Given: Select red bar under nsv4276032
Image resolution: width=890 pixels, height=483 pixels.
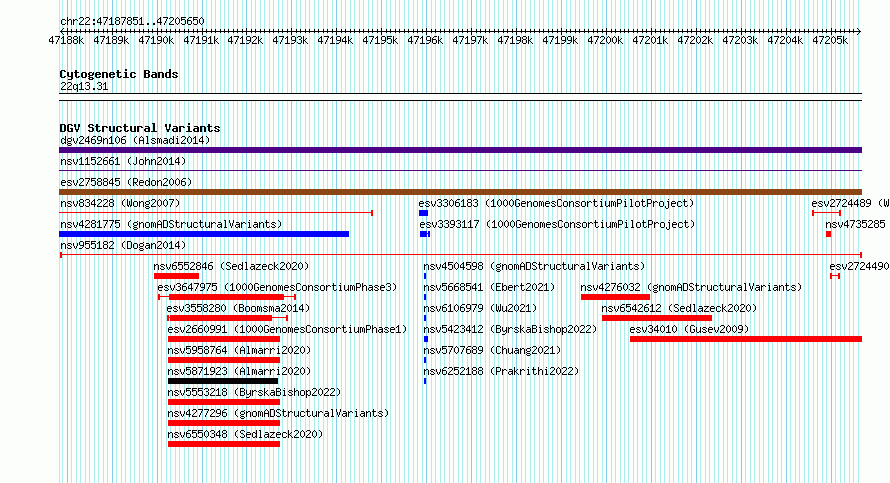Looking at the screenshot, I should [x=615, y=297].
